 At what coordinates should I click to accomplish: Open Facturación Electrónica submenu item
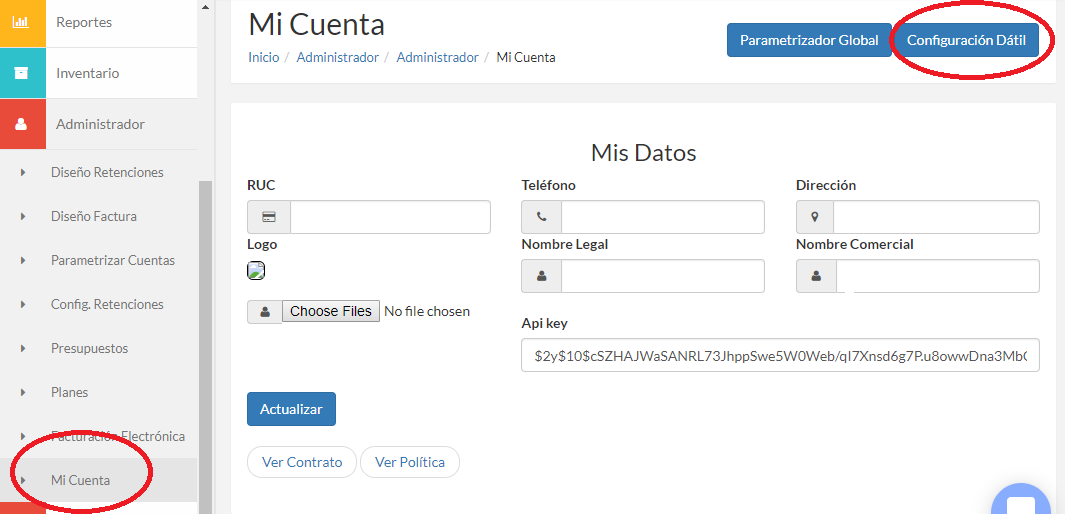[98, 436]
